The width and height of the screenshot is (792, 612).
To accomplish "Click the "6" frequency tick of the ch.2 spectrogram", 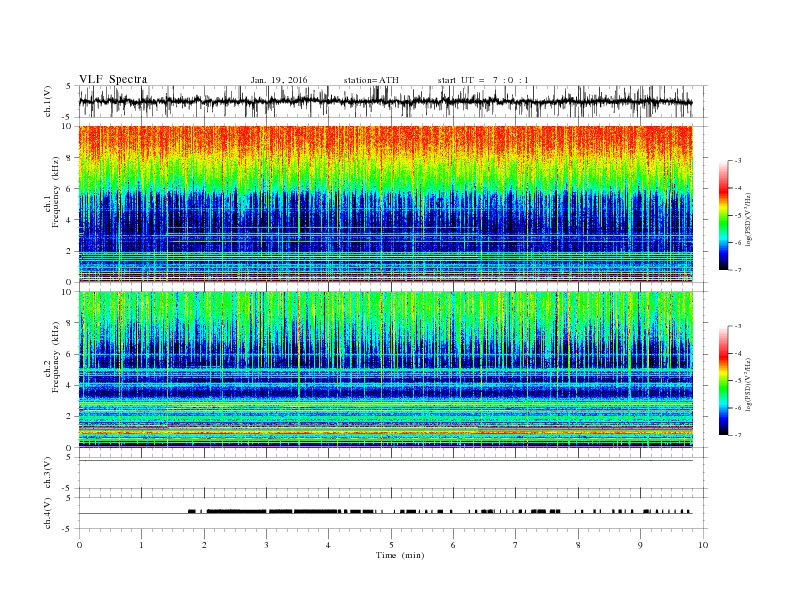I will point(71,354).
